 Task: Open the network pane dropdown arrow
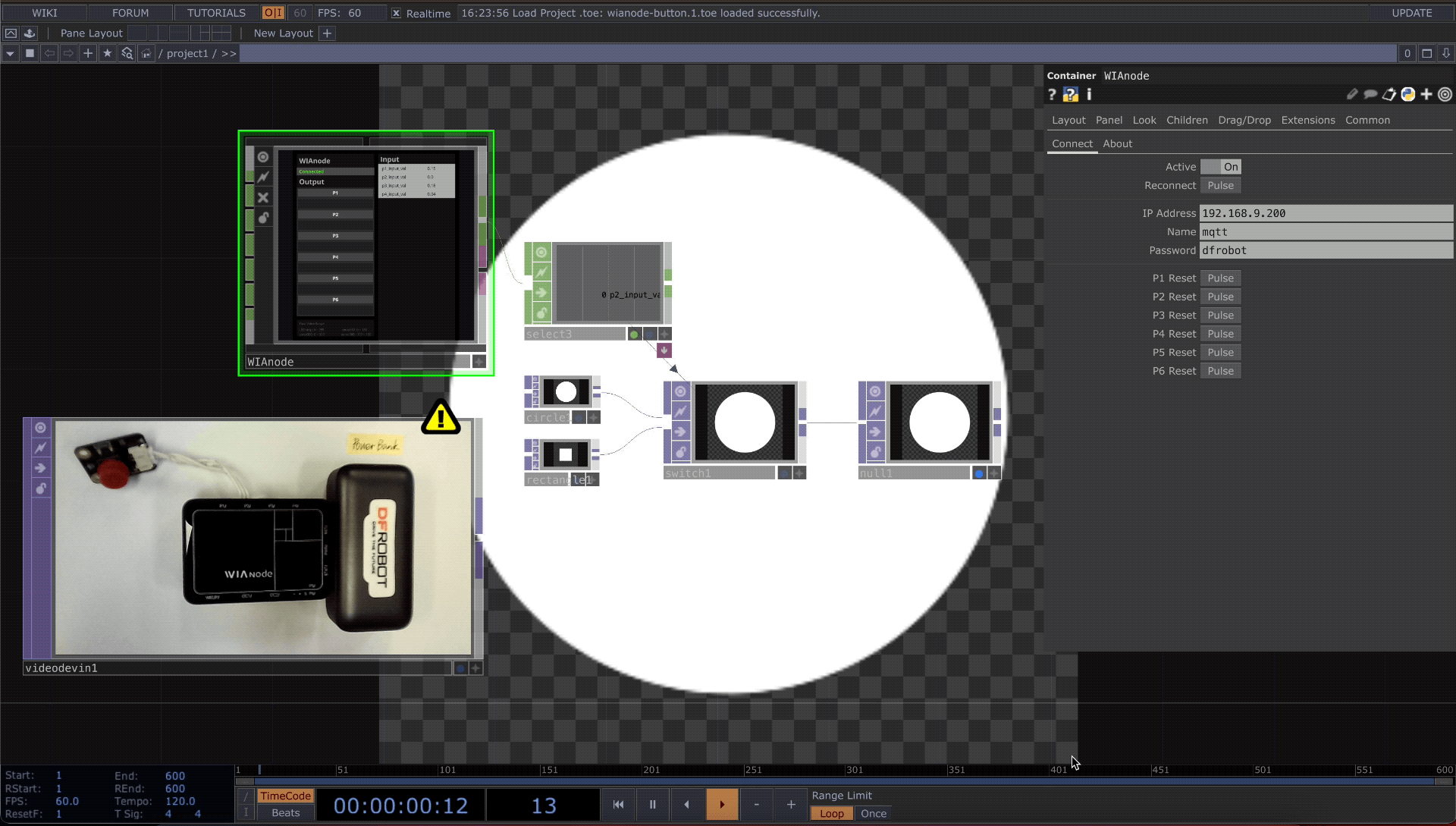coord(10,54)
